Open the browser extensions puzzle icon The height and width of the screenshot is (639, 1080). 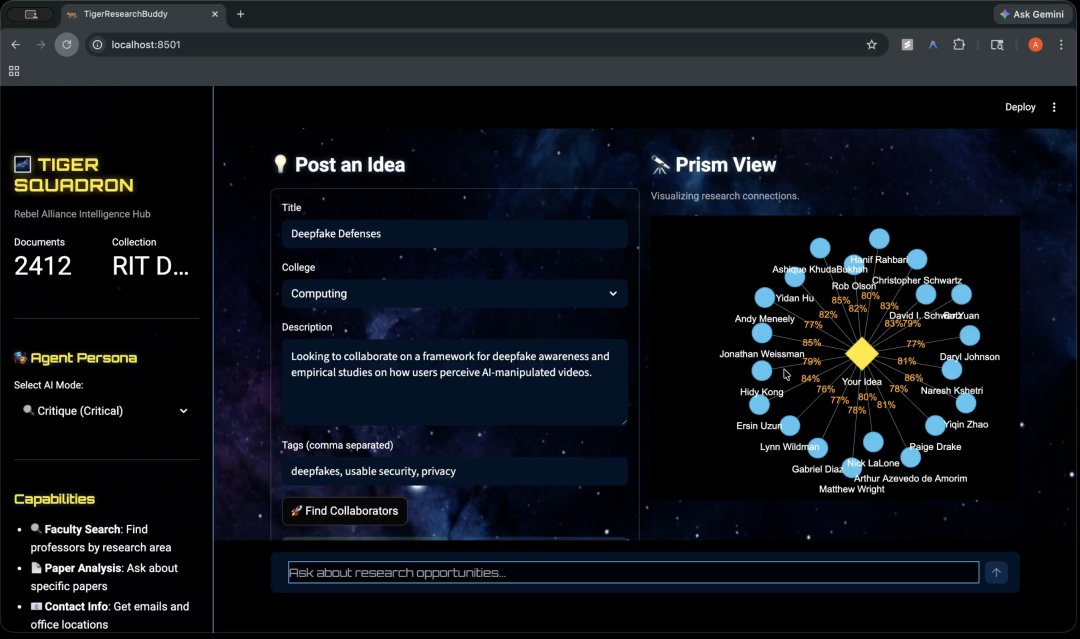[x=959, y=45]
